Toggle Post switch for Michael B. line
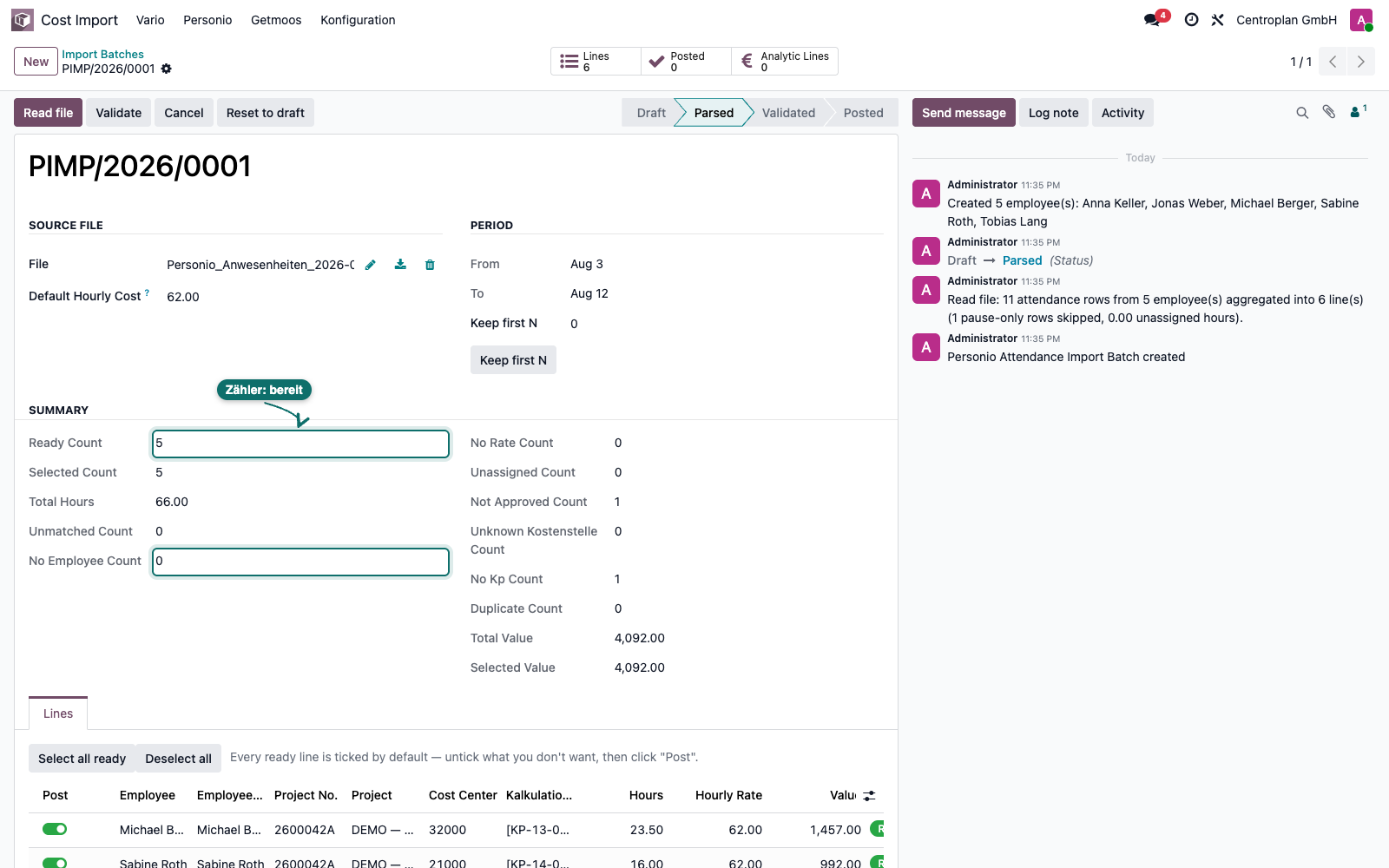 click(x=55, y=829)
